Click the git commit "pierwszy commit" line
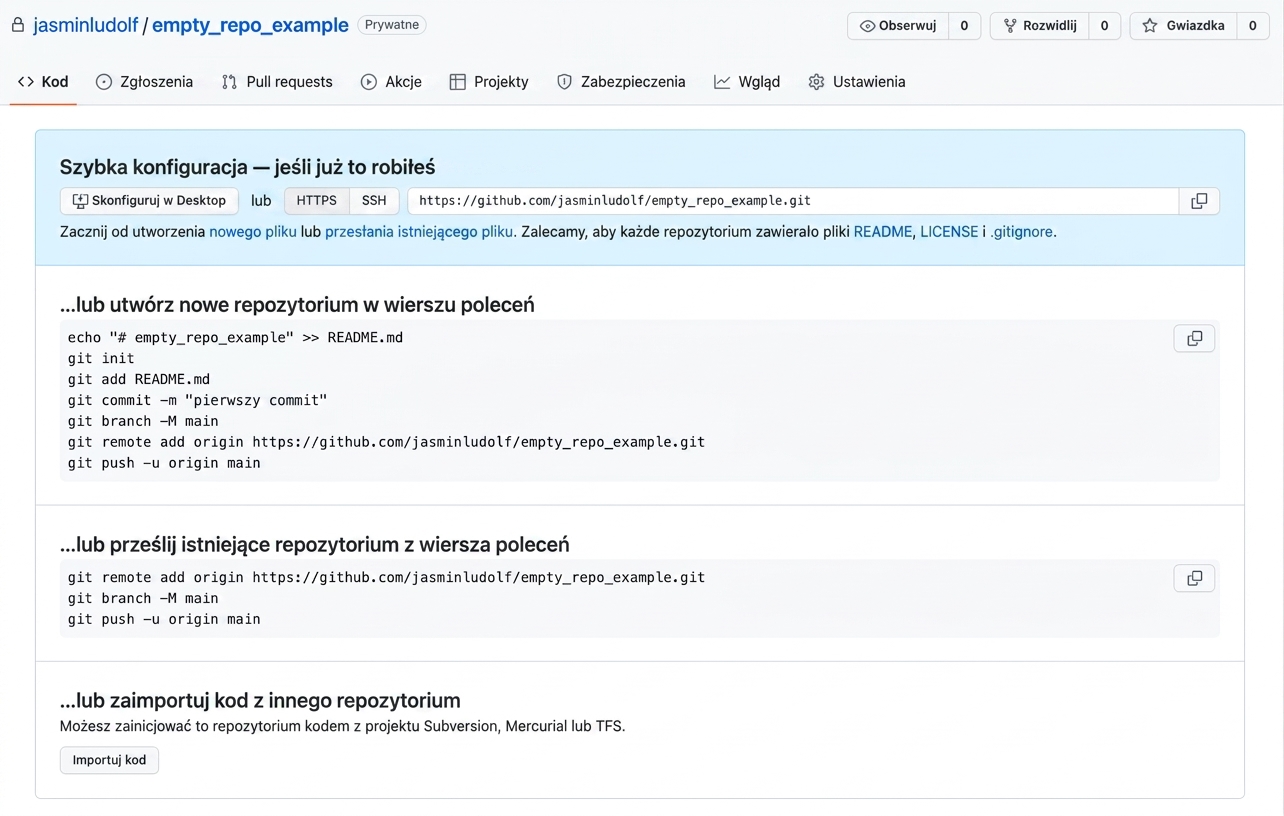Screen dimensions: 1284x816 pos(198,401)
